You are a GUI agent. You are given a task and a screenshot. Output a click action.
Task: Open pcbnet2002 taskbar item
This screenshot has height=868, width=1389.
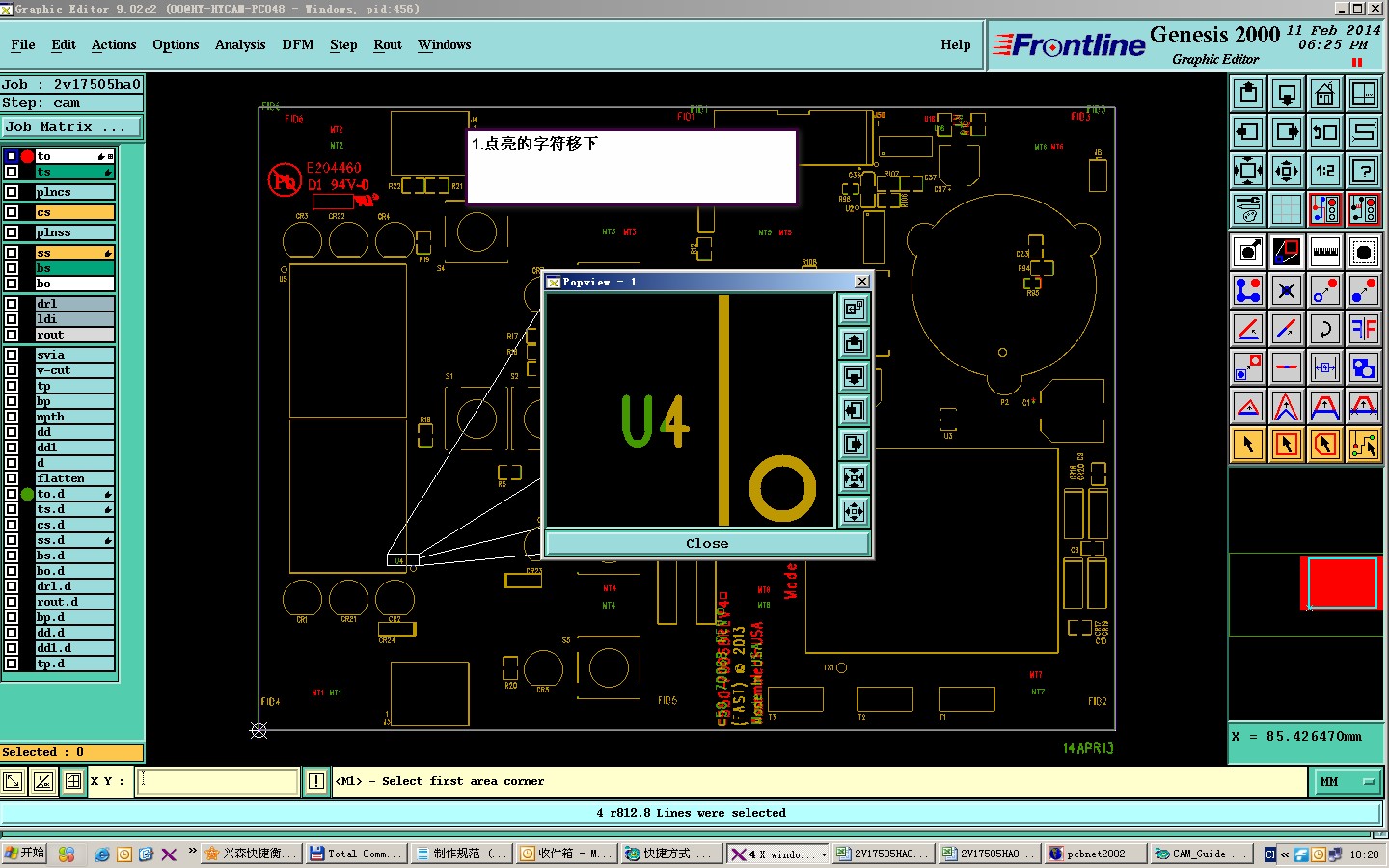coord(1096,854)
